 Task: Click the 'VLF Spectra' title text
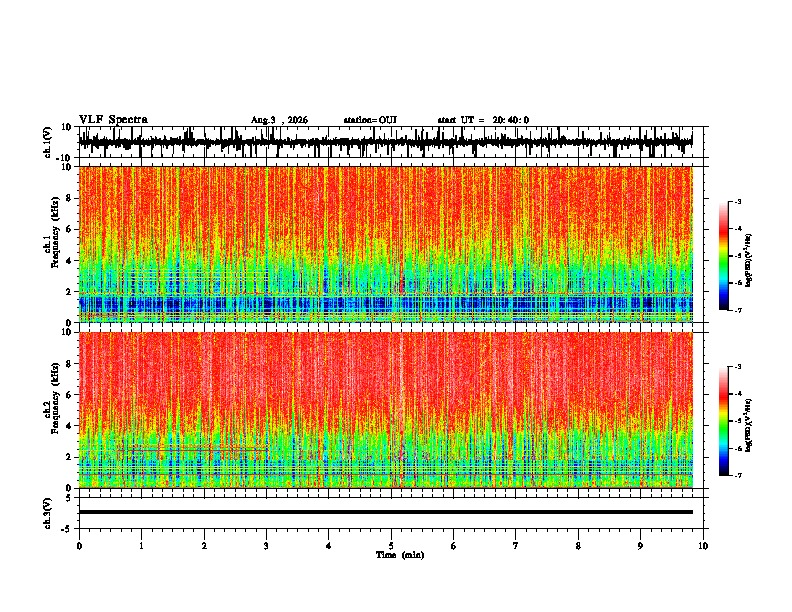[x=113, y=120]
